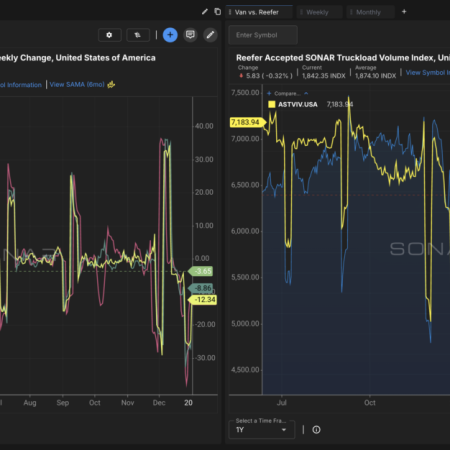Switch to the Weekly tab
The width and height of the screenshot is (450, 450).
319,12
